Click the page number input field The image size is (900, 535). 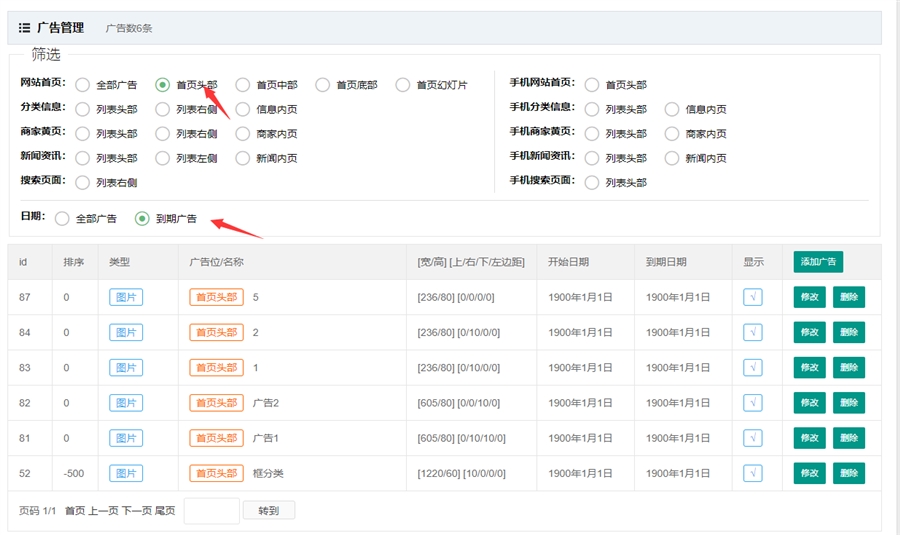pyautogui.click(x=211, y=511)
